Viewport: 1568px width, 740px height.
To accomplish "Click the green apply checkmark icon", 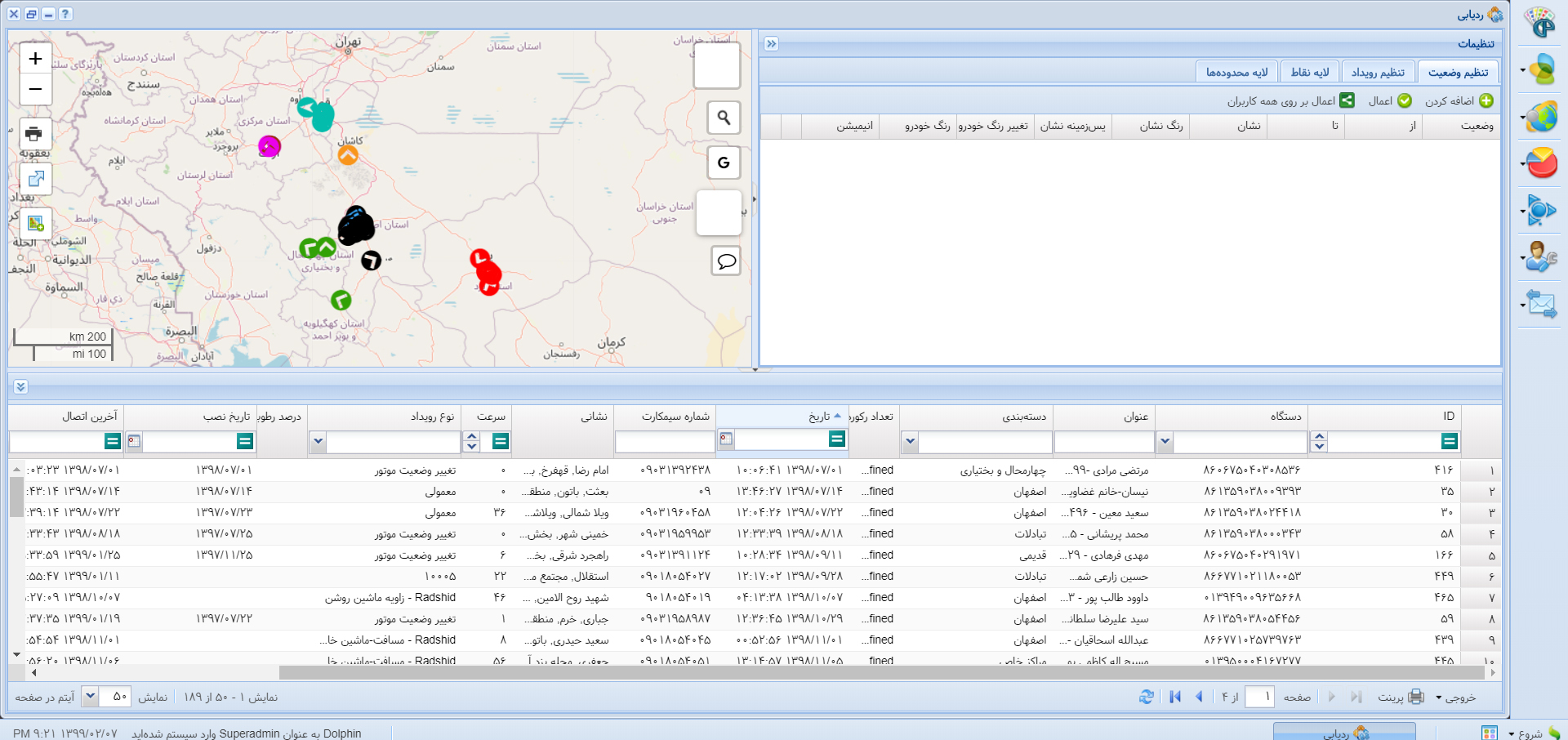I will tap(1405, 100).
